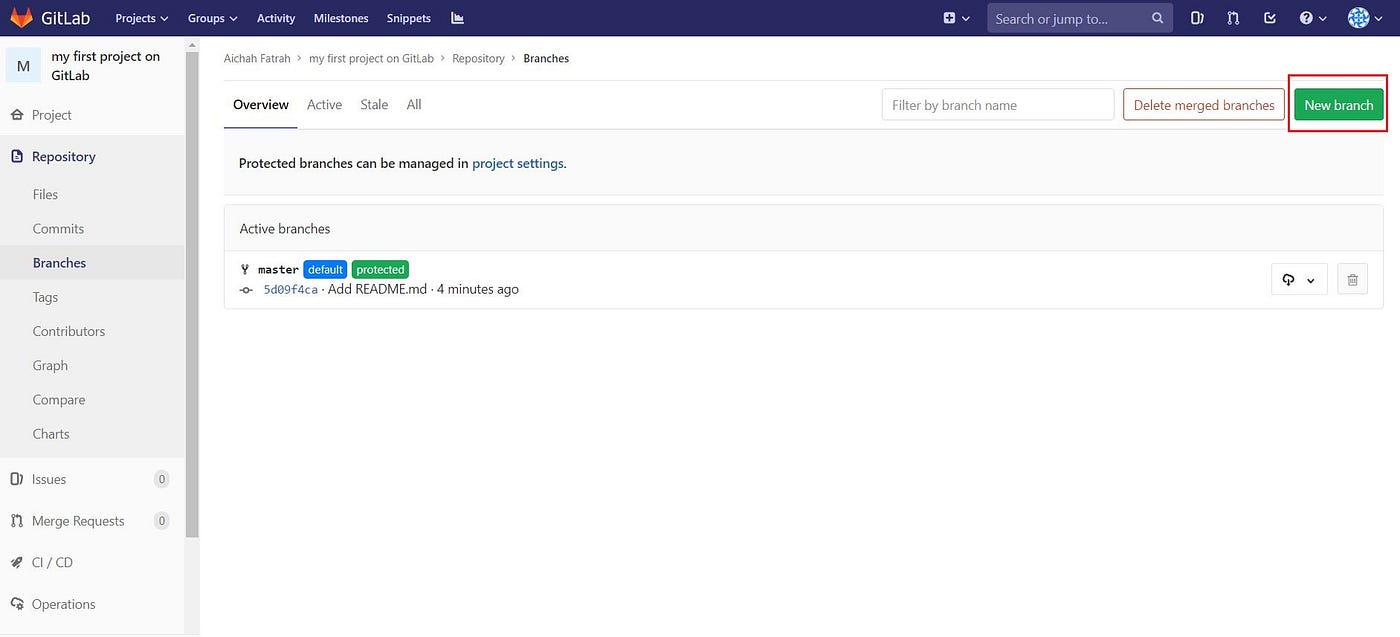1400x637 pixels.
Task: Click the Search or jump to field
Action: (x=1080, y=18)
